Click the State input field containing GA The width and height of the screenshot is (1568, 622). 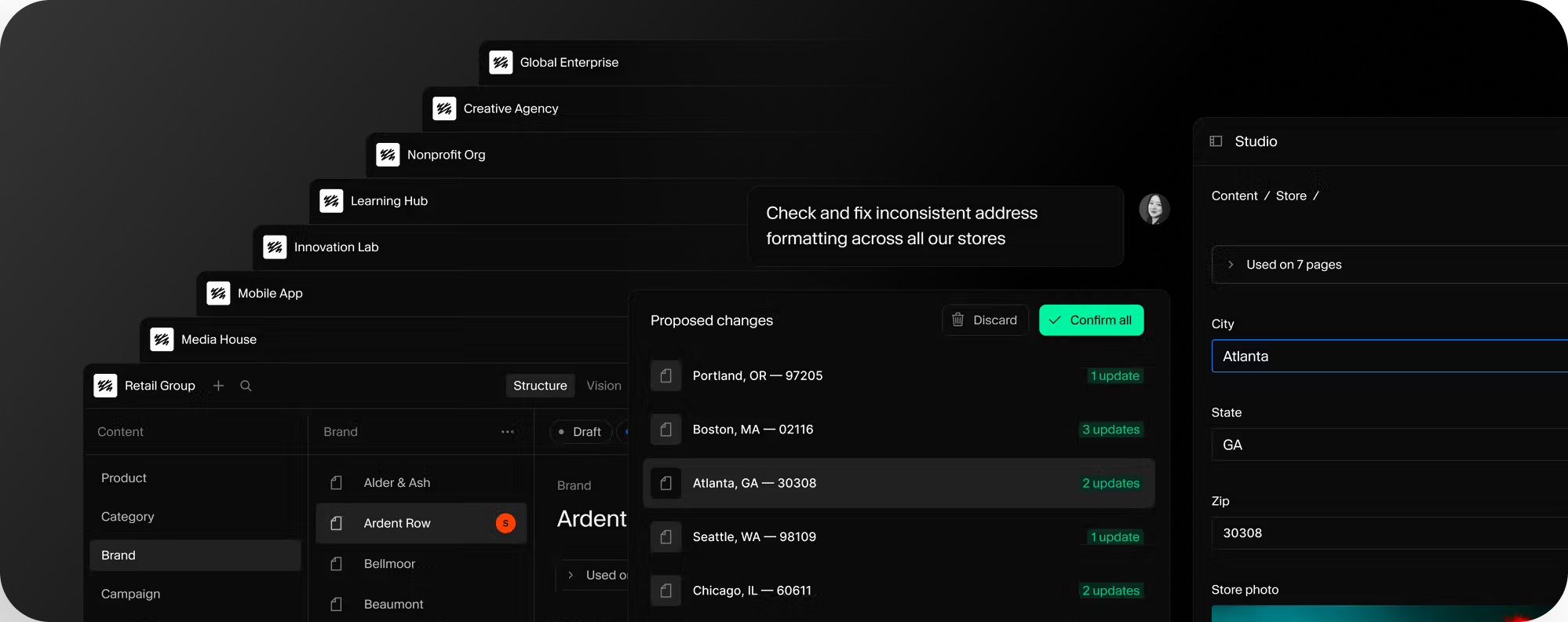(1390, 445)
